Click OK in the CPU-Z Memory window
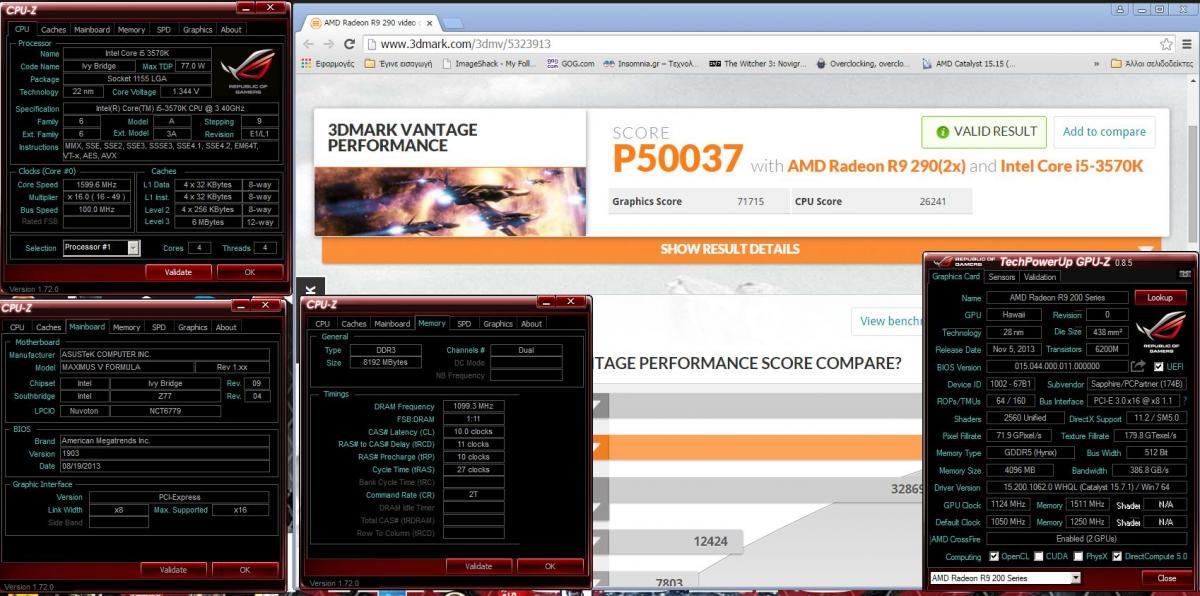 point(549,566)
